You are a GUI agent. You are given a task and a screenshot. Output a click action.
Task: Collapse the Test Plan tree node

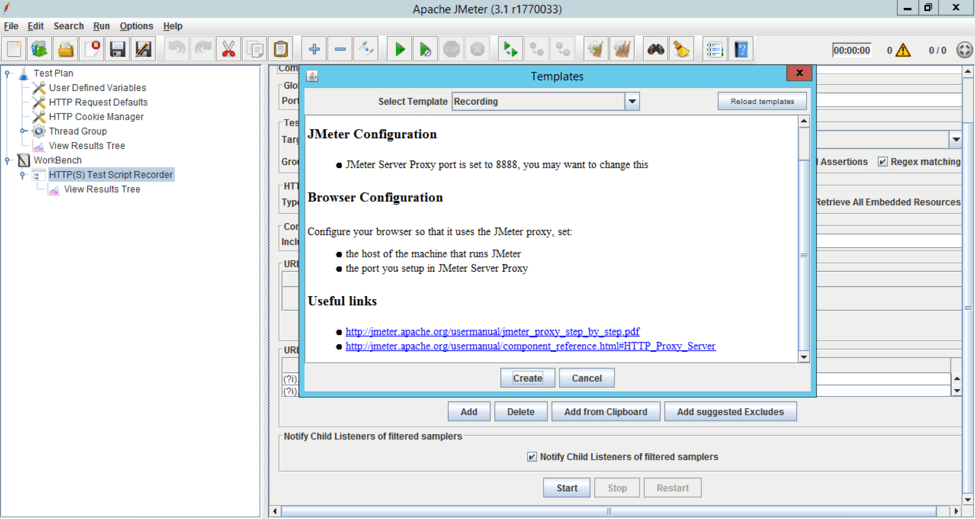[x=7, y=73]
